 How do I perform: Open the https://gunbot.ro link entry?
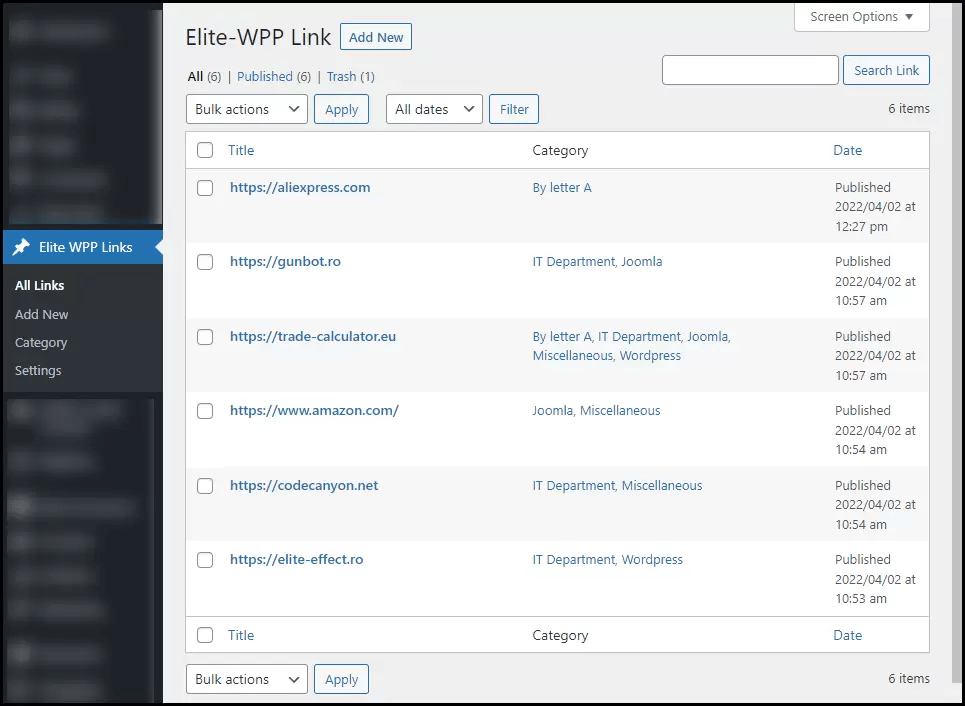[x=286, y=262]
